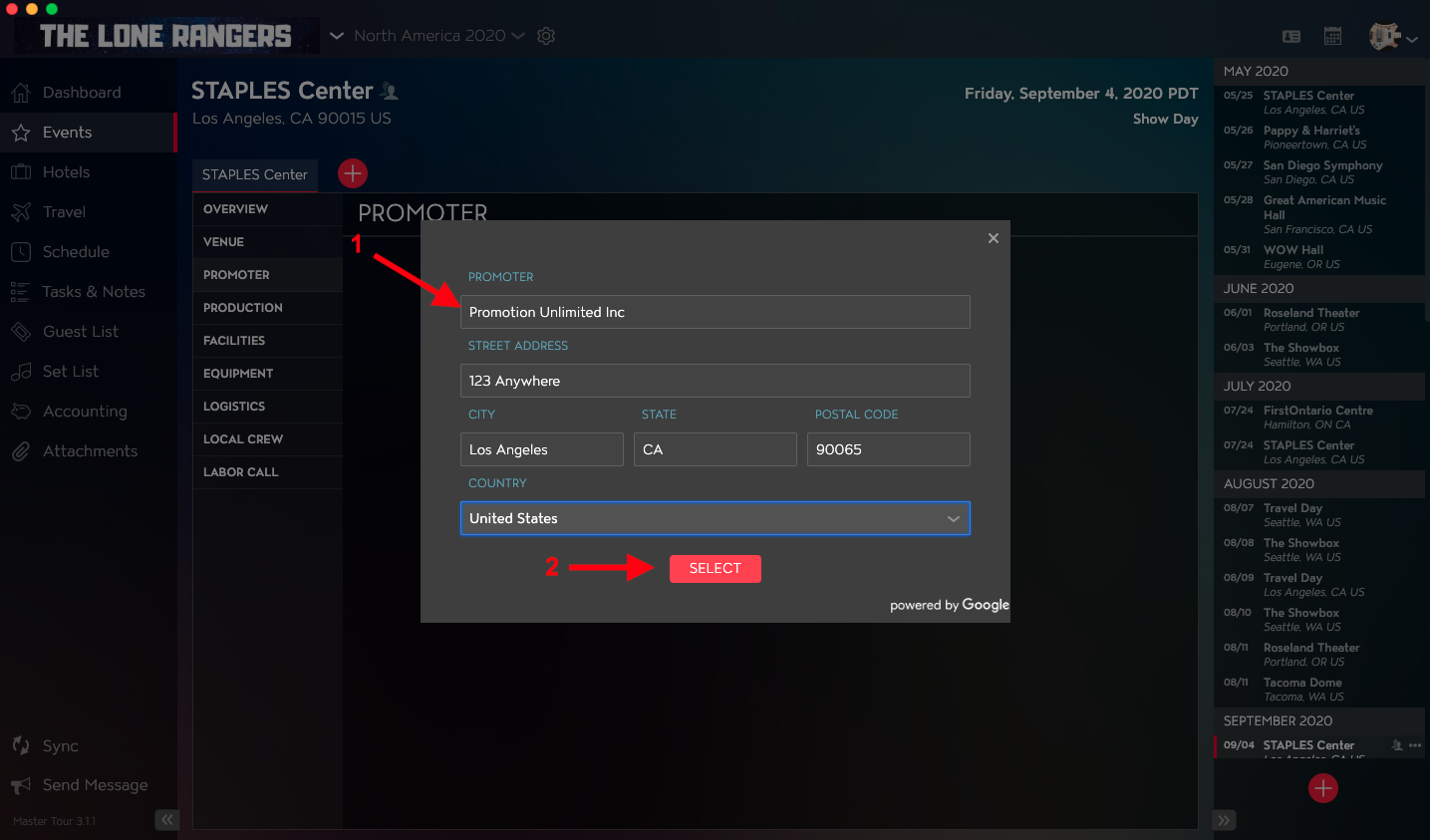1430x840 pixels.
Task: Select 06/01 Roseland Theater event
Action: click(1319, 320)
